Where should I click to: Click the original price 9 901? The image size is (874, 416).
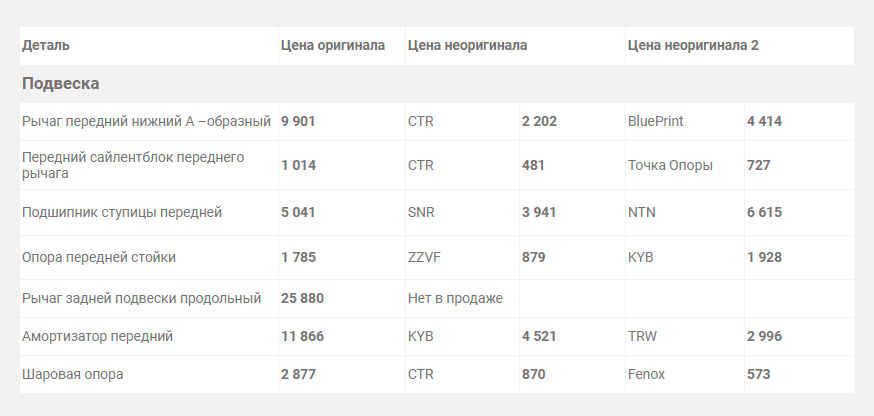pyautogui.click(x=298, y=122)
